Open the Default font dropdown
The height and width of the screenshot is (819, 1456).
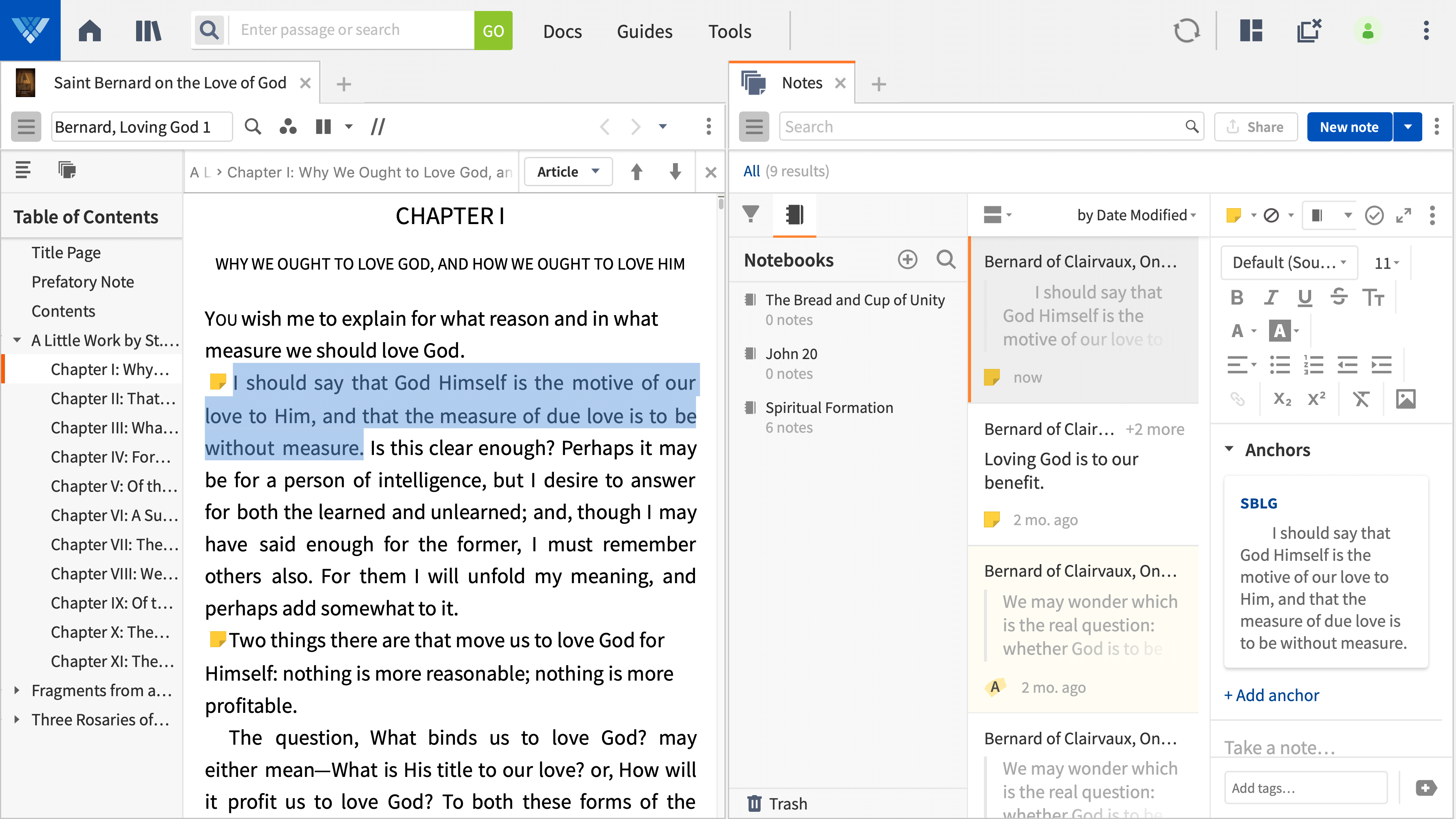pyautogui.click(x=1289, y=263)
